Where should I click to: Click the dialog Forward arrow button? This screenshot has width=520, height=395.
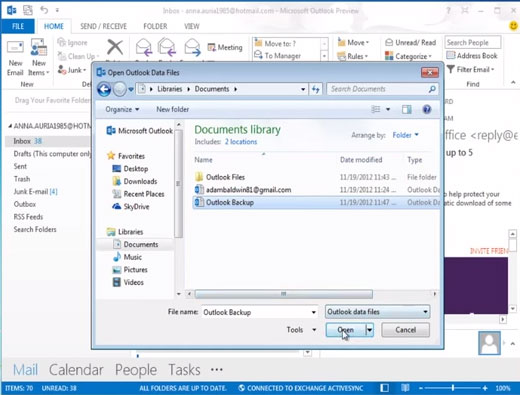(119, 89)
